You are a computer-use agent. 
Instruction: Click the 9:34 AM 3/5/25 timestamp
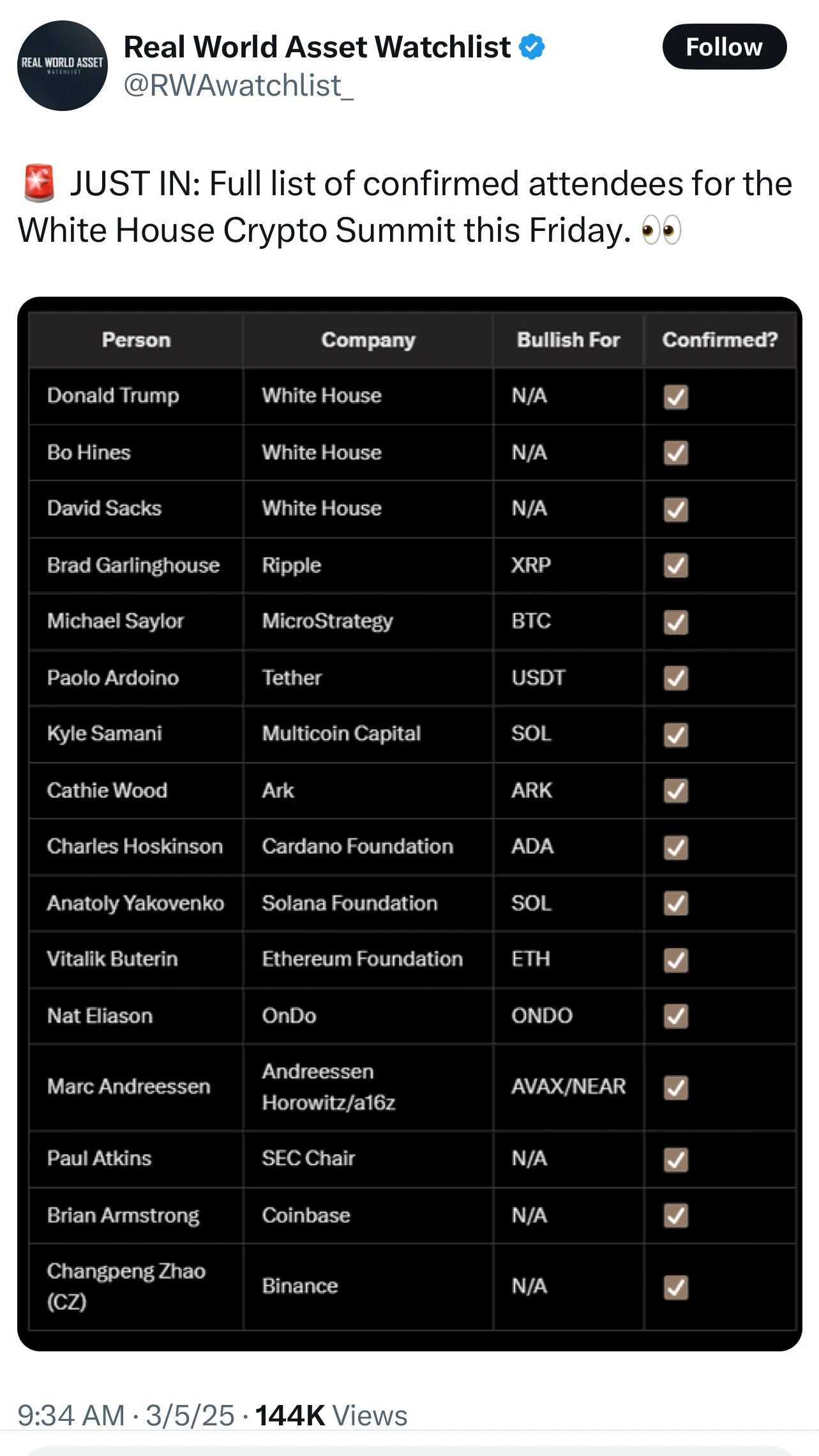click(126, 1415)
